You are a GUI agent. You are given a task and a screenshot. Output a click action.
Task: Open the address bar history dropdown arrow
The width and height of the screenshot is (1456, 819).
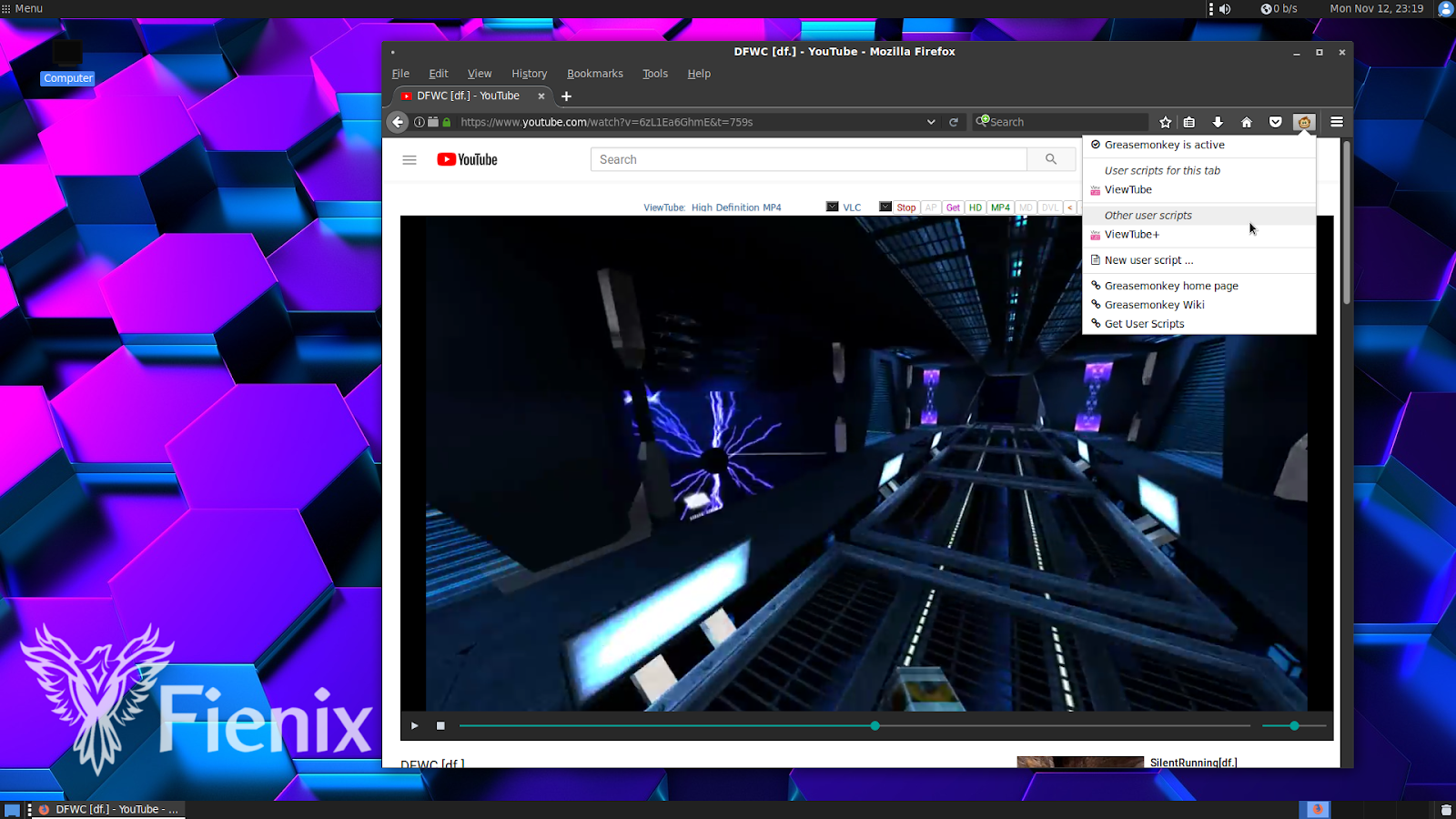pos(930,121)
